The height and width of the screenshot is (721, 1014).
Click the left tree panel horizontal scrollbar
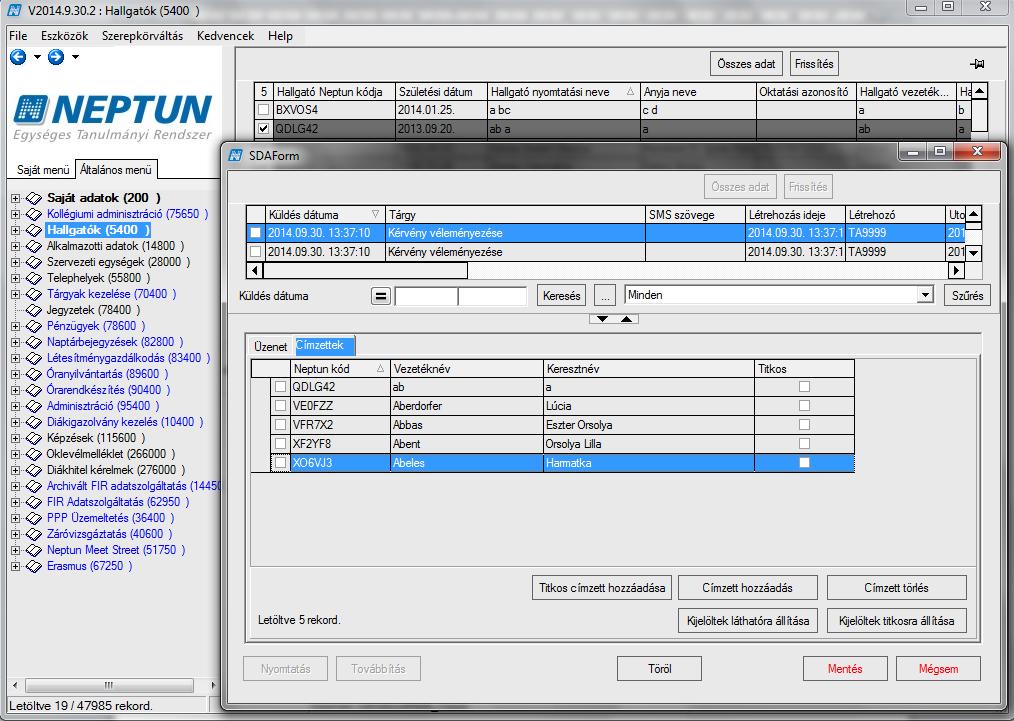tap(110, 685)
